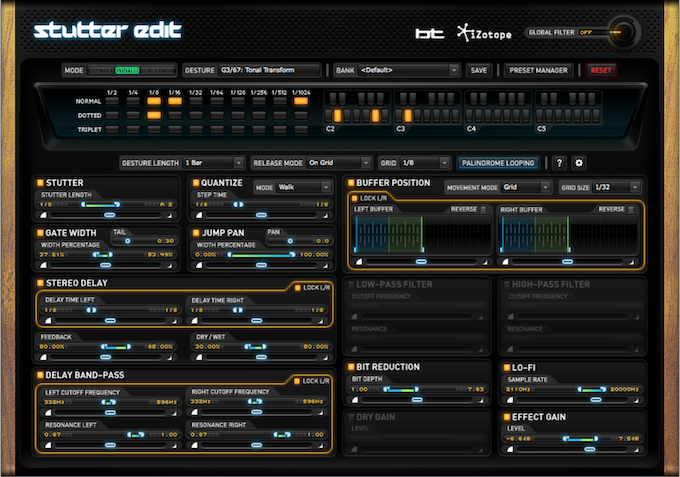Toggle Normal 1/8 note grid cell
This screenshot has height=477, width=680.
click(x=154, y=101)
